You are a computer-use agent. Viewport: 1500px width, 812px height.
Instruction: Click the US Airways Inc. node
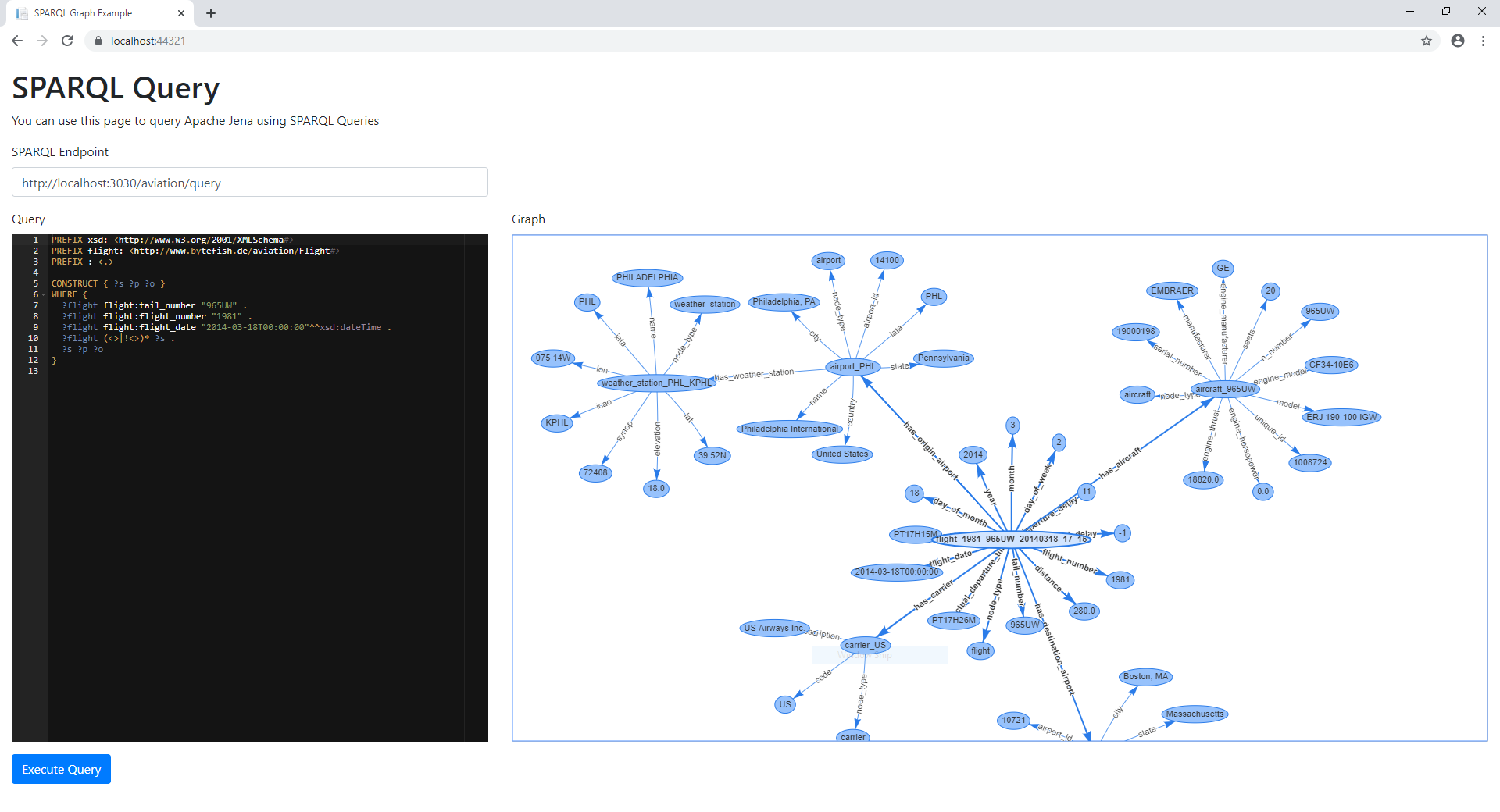tap(773, 628)
